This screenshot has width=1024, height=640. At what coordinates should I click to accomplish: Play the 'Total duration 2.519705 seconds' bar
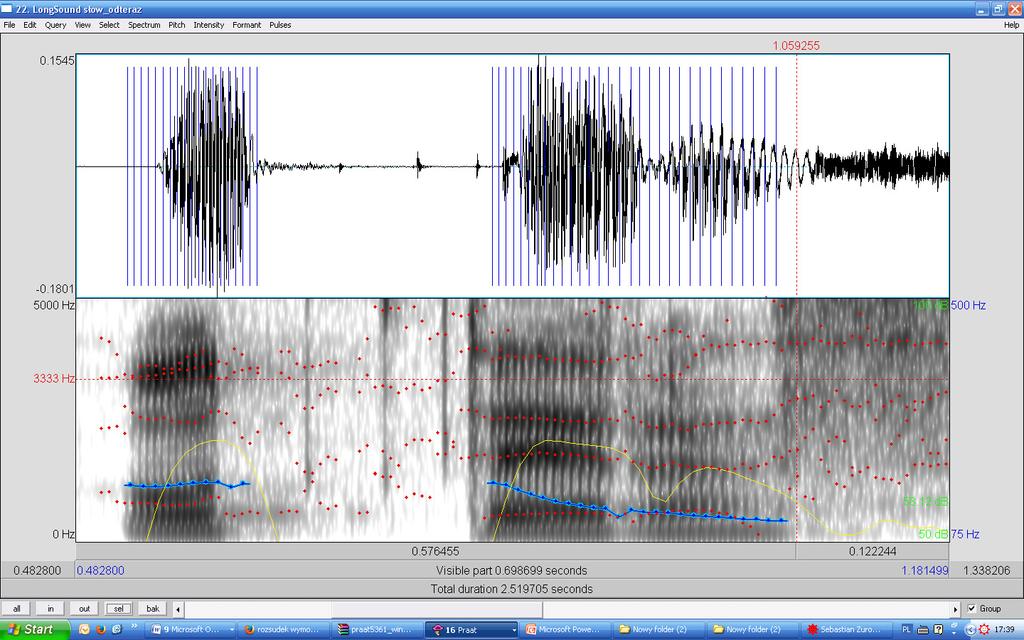point(512,589)
